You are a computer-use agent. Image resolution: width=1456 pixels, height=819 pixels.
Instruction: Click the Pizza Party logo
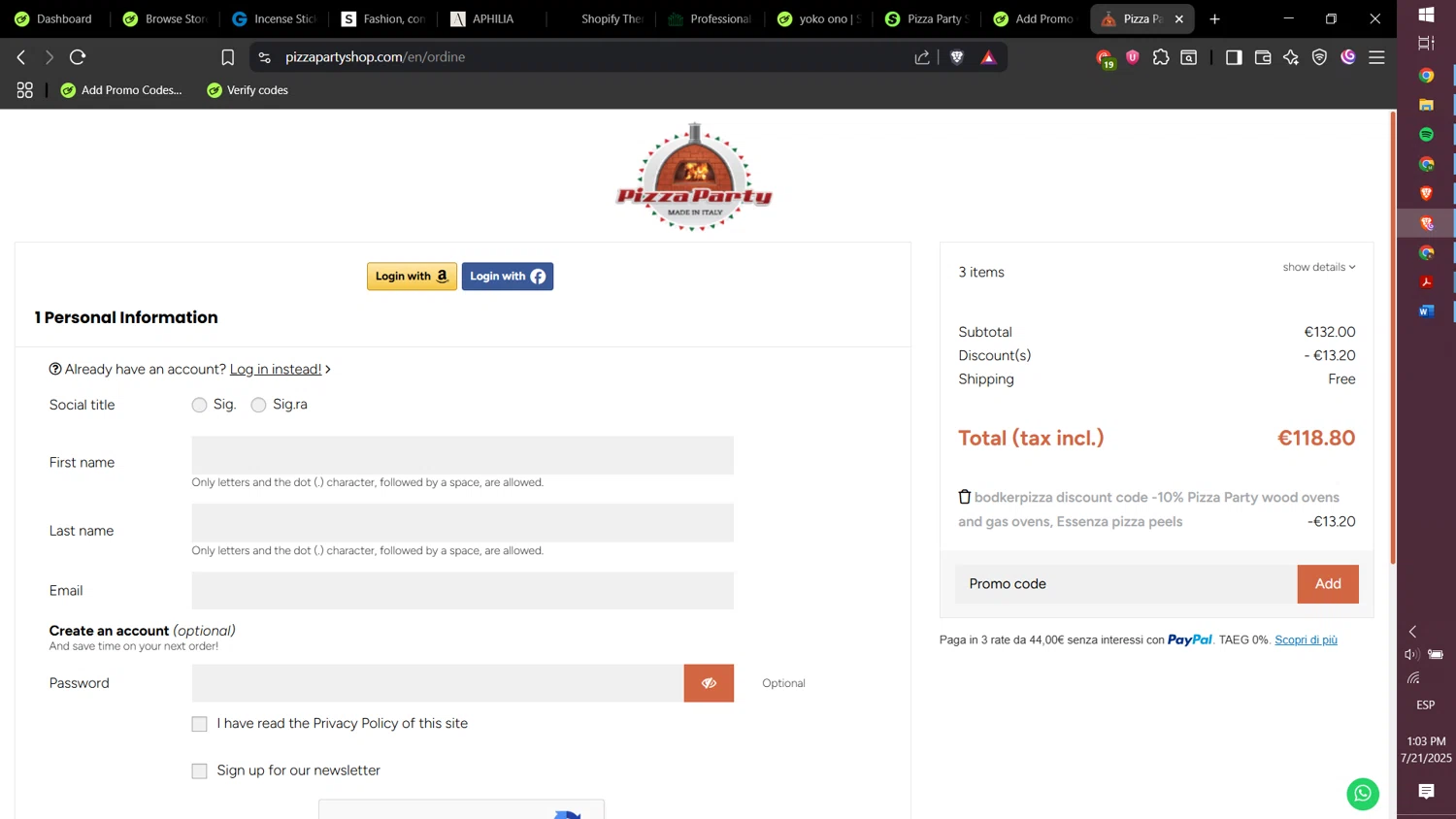694,178
